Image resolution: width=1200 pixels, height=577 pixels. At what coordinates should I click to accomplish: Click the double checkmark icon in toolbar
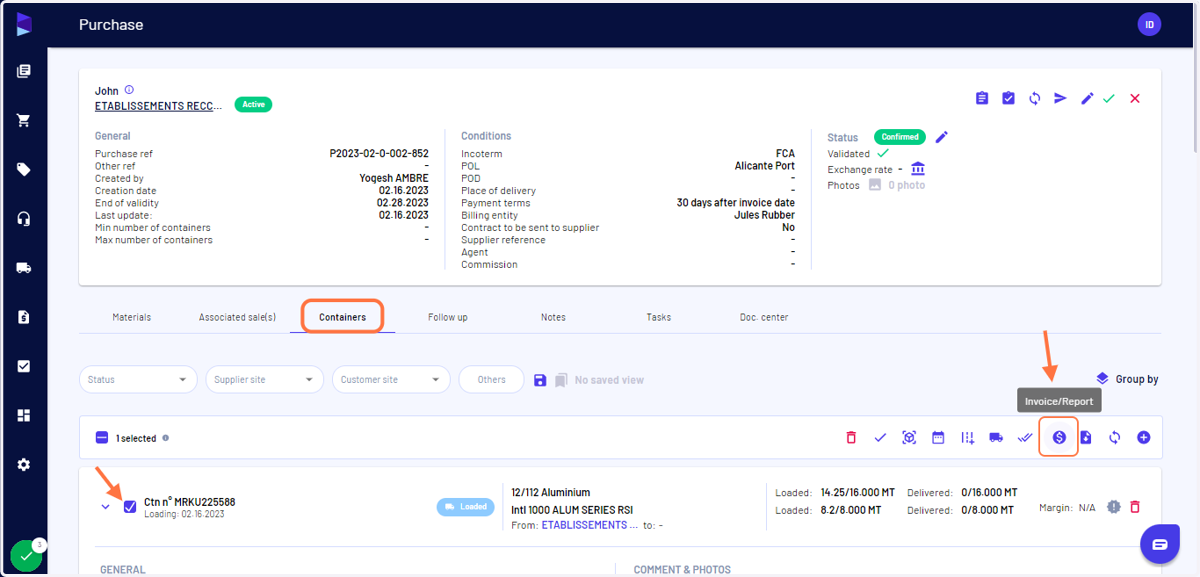(x=1025, y=438)
